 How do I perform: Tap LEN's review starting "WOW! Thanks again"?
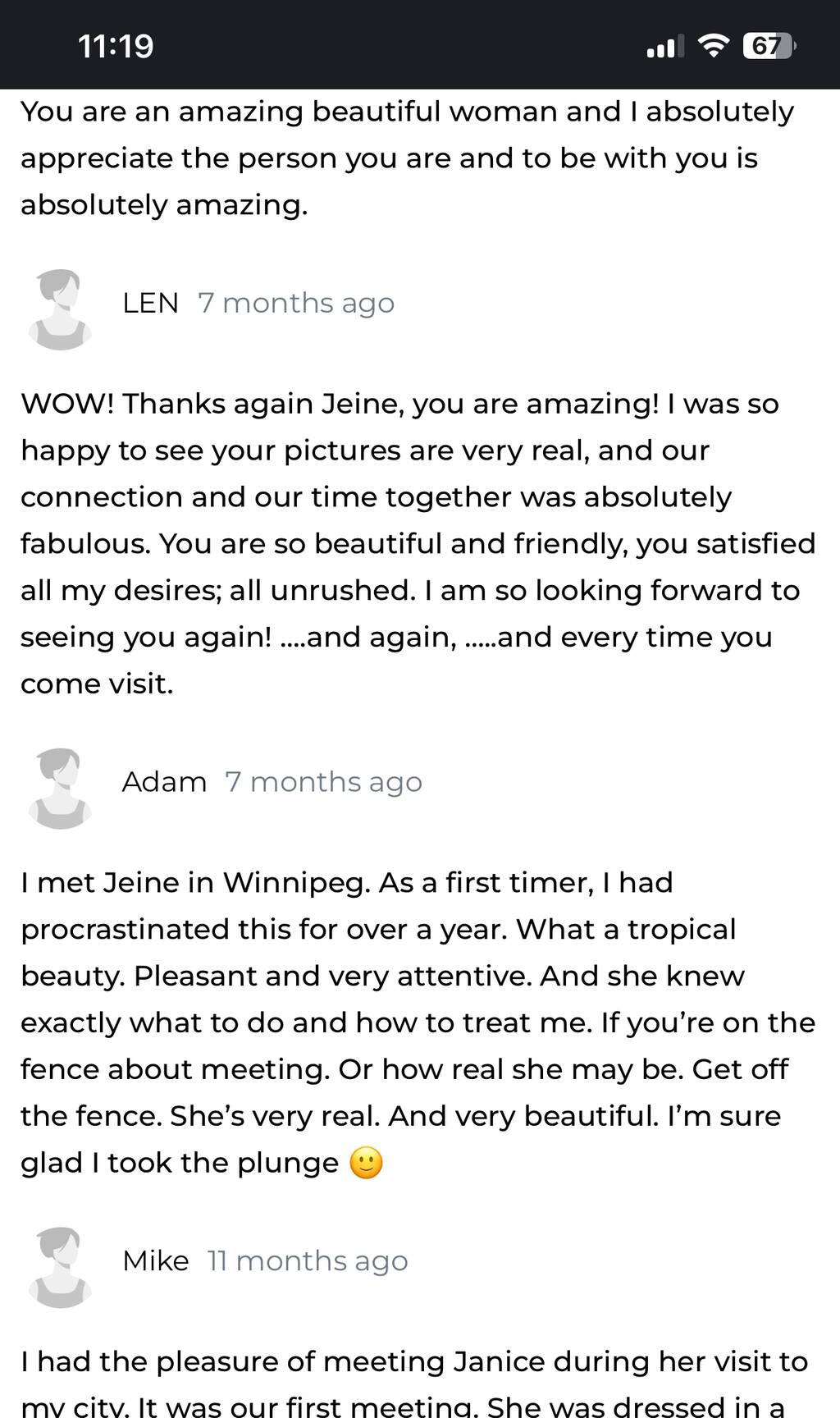click(418, 543)
